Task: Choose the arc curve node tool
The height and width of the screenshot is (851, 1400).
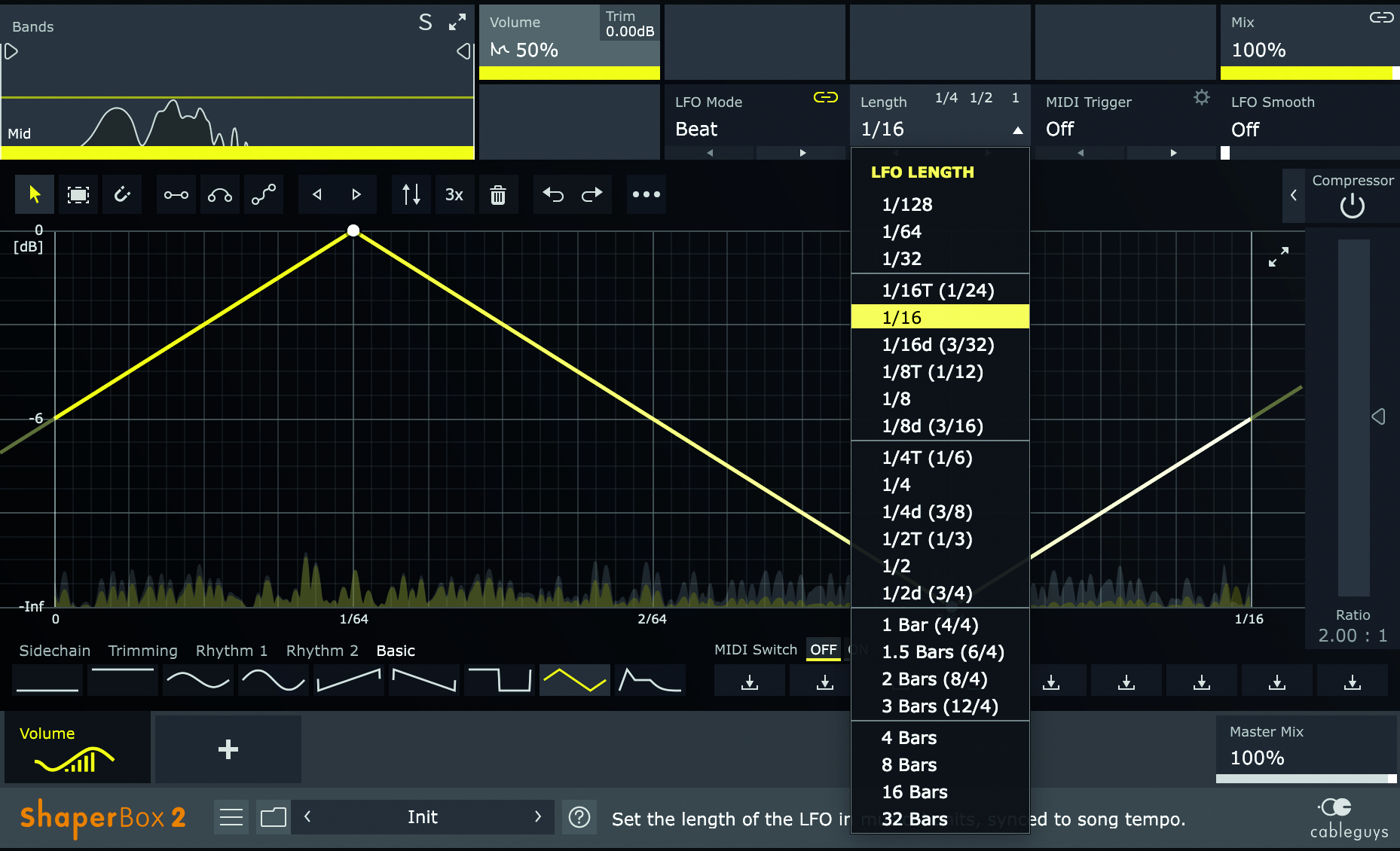Action: 220,195
